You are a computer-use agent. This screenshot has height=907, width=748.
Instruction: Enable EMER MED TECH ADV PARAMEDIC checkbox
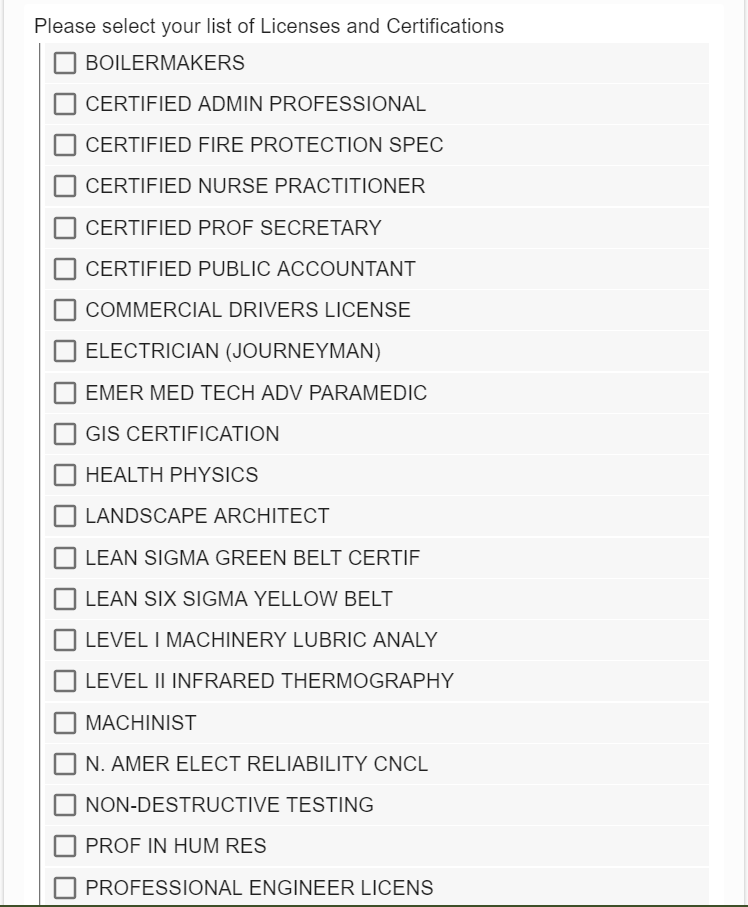point(65,394)
